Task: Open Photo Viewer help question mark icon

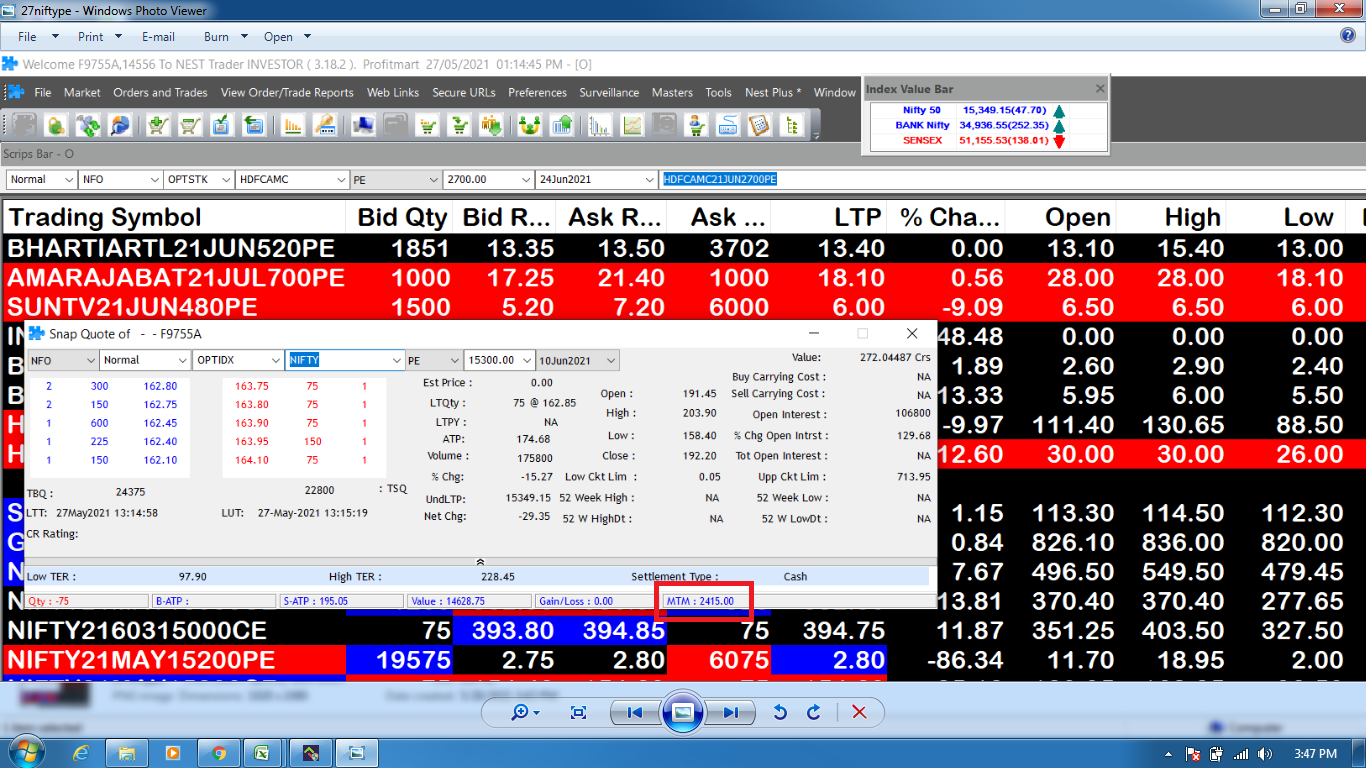Action: coord(1347,36)
